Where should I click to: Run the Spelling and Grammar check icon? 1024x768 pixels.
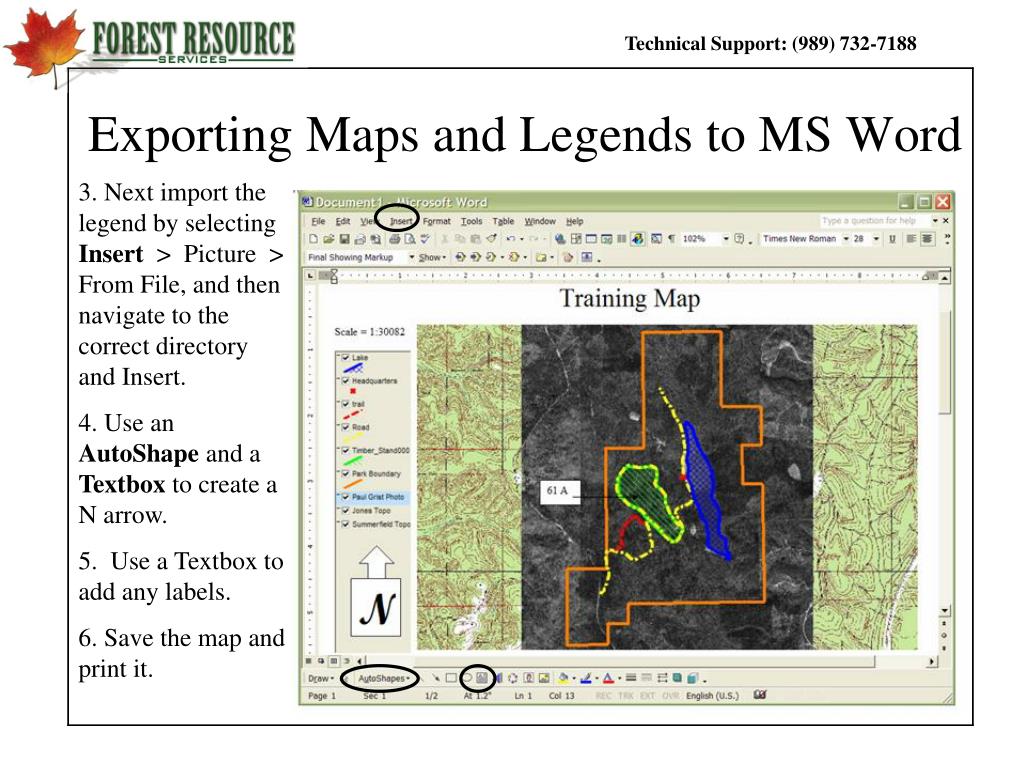point(425,239)
